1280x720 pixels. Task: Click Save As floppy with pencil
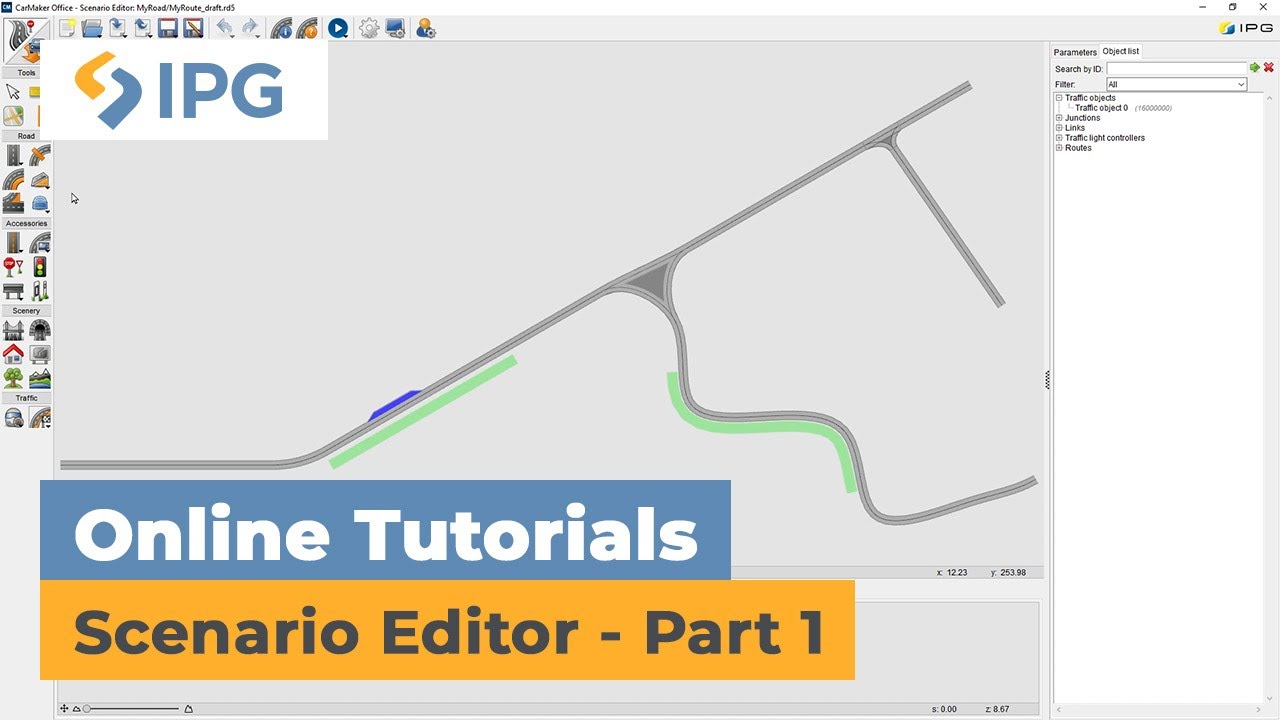click(194, 28)
